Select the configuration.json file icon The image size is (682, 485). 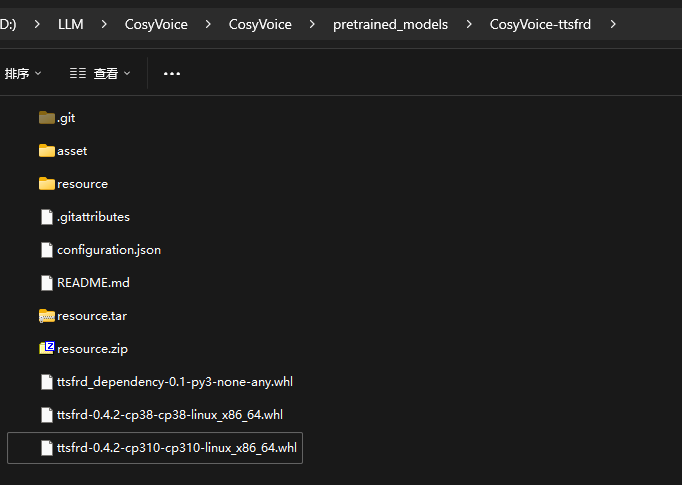[x=47, y=250]
